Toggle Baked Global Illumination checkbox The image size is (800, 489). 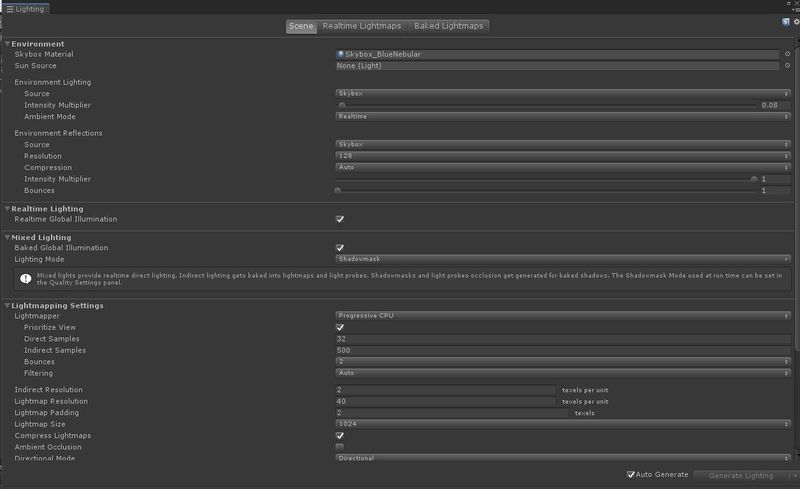(340, 248)
